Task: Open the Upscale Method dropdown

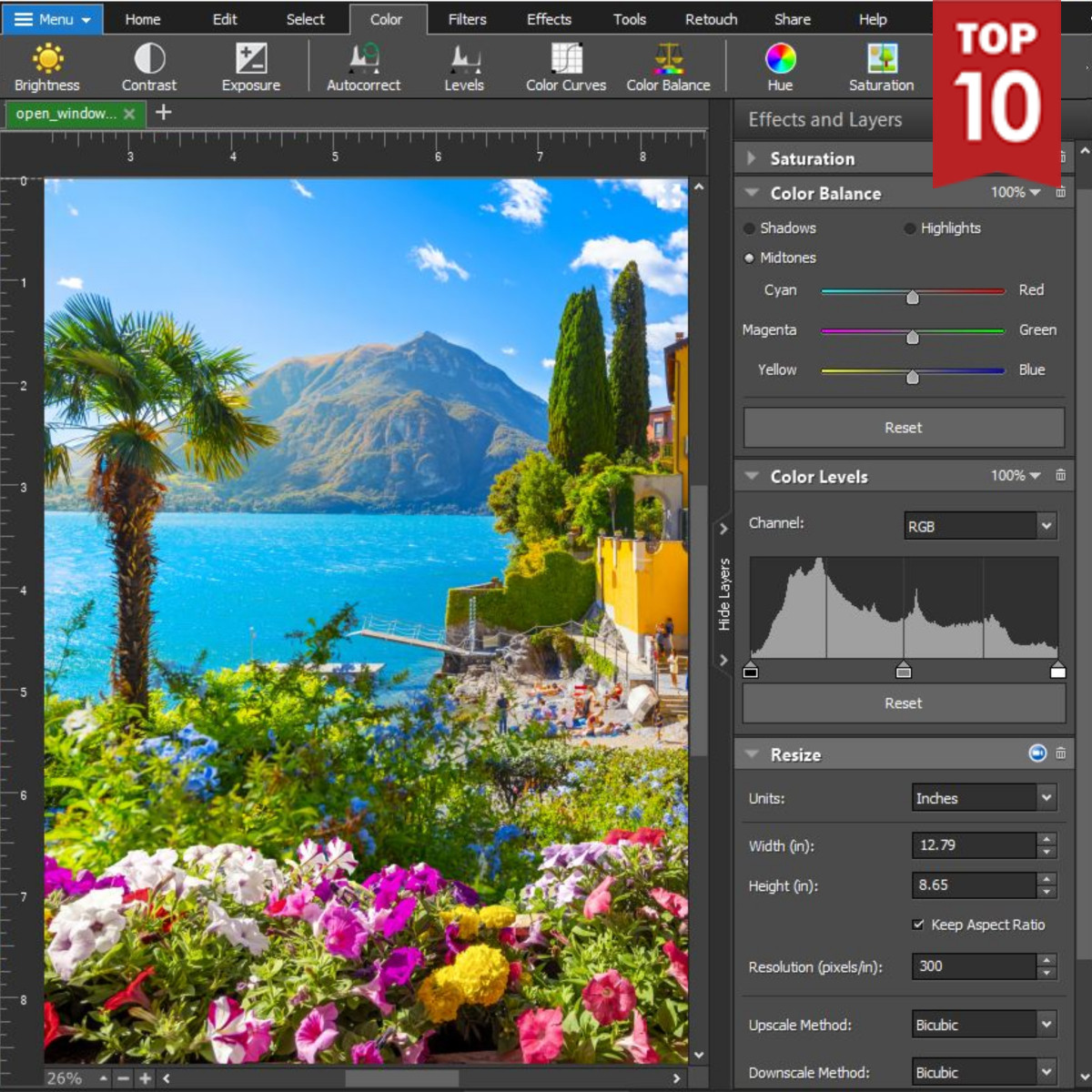Action: tap(984, 1025)
